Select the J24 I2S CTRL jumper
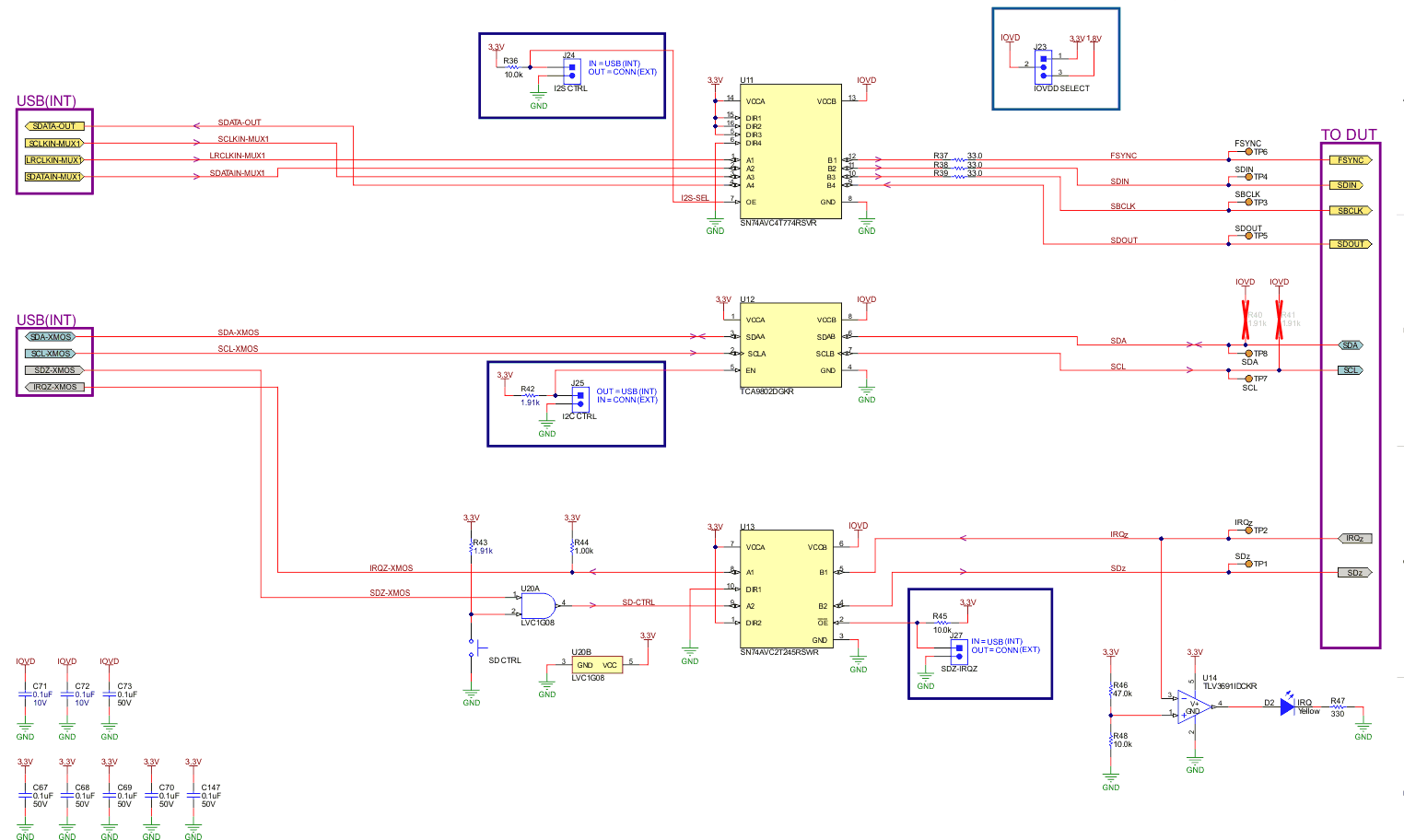This screenshot has height=840, width=1404. coord(571,70)
